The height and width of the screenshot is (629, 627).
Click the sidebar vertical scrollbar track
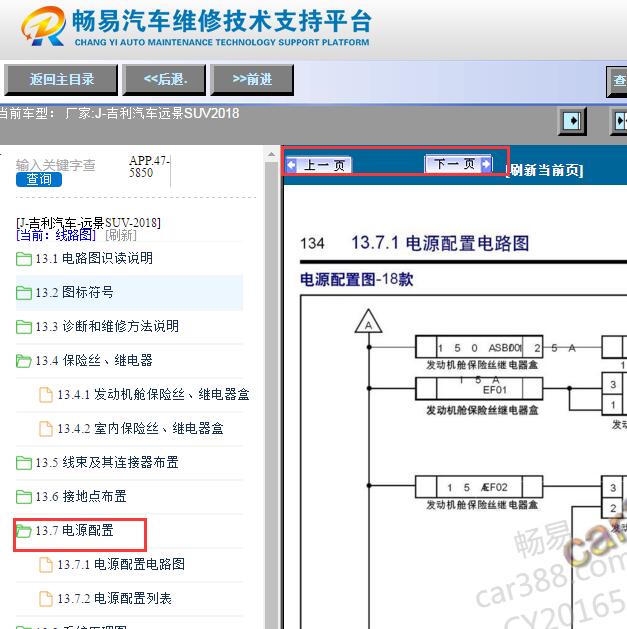[272, 395]
